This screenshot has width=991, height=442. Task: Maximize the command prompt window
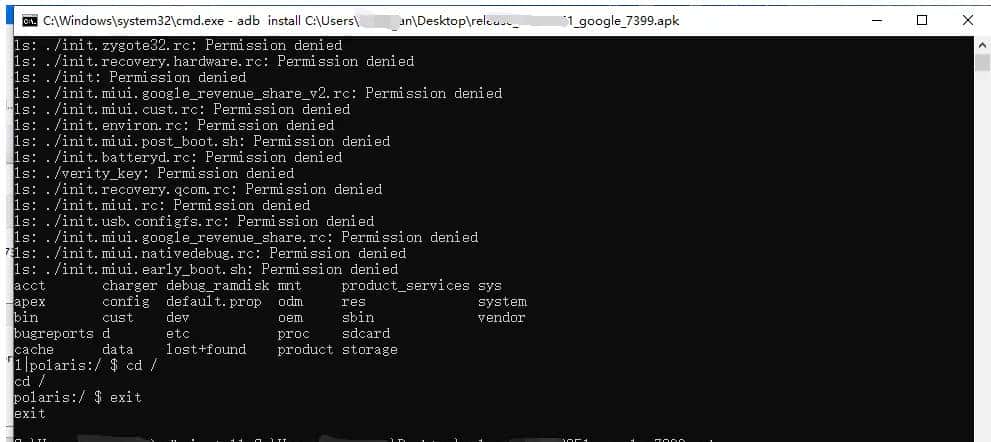click(921, 20)
